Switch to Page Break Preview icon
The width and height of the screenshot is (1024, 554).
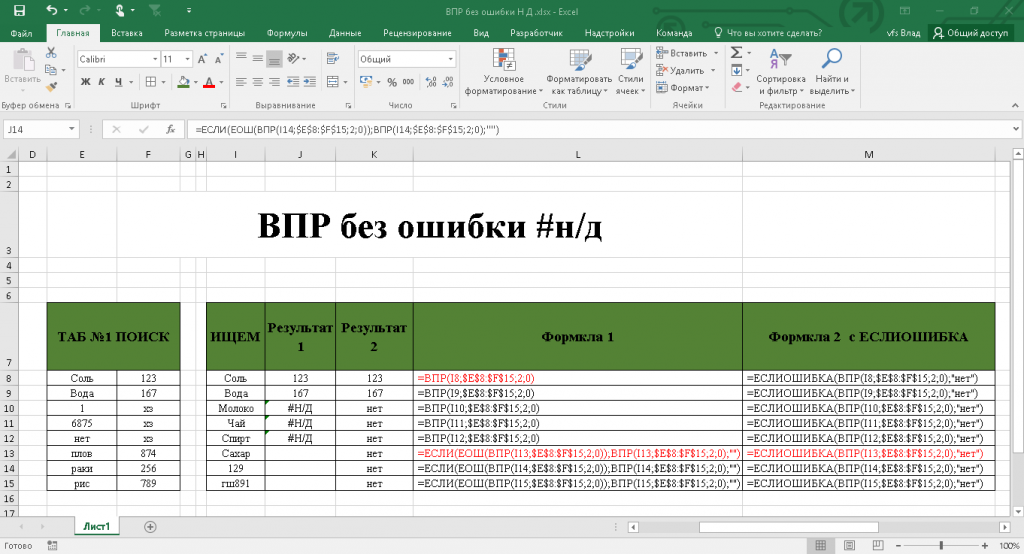click(x=878, y=546)
